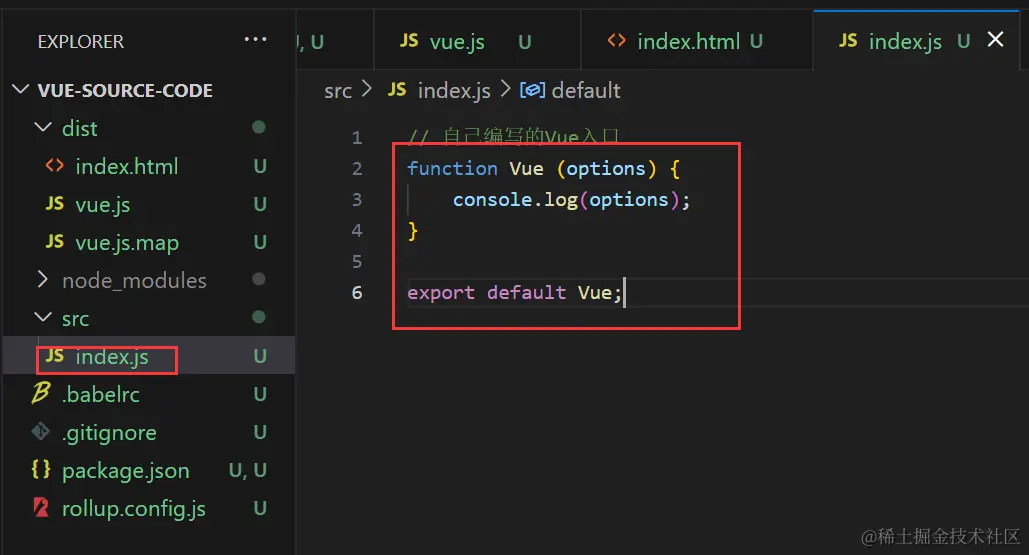This screenshot has width=1029, height=555.
Task: Click the git icon beside .gitignore
Action: (41, 432)
